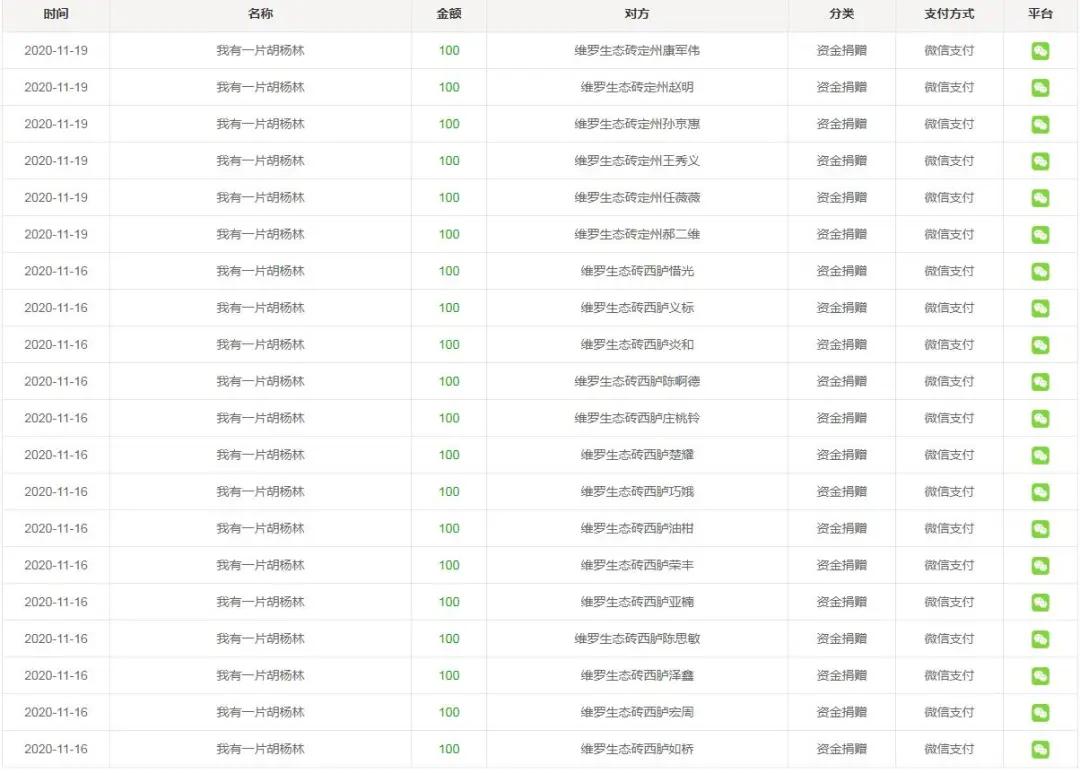The width and height of the screenshot is (1080, 773).
Task: Click the 平台 column header
Action: click(x=1040, y=14)
